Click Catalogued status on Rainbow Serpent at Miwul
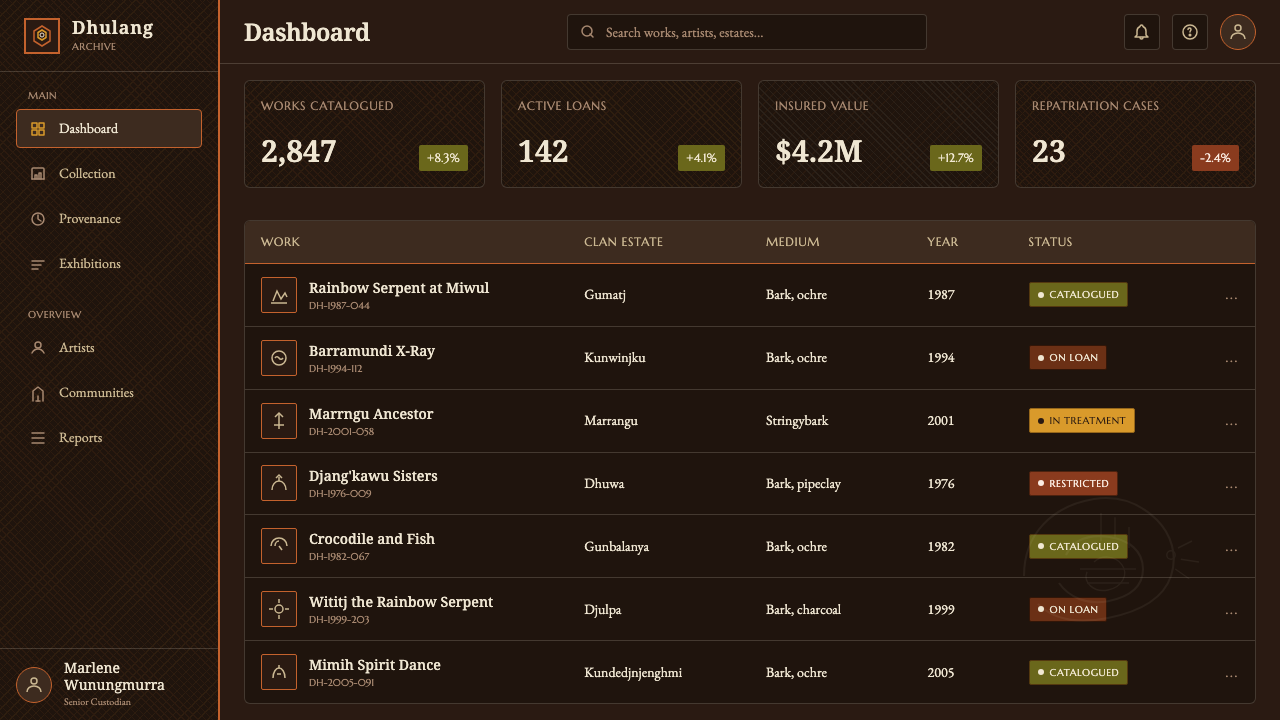 coord(1078,295)
